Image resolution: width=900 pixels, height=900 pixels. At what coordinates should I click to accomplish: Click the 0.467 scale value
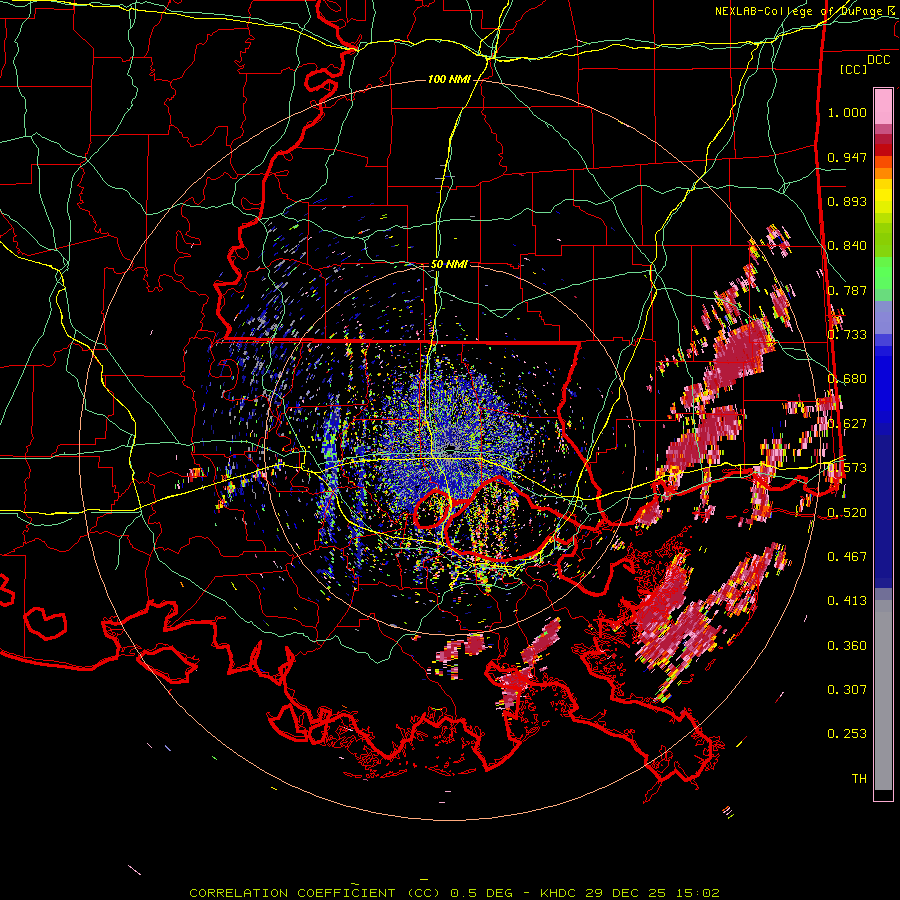[x=847, y=556]
